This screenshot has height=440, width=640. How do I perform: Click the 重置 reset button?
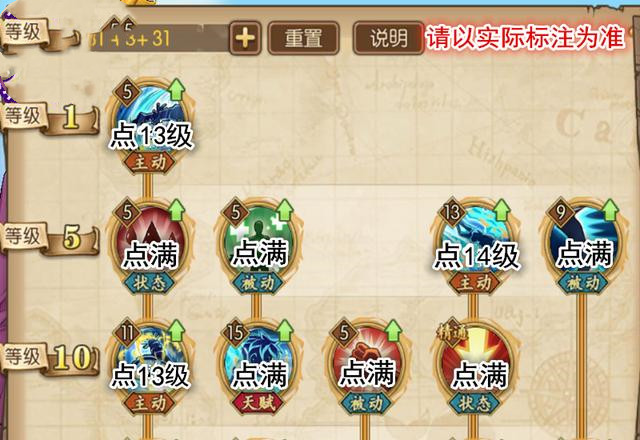[303, 38]
